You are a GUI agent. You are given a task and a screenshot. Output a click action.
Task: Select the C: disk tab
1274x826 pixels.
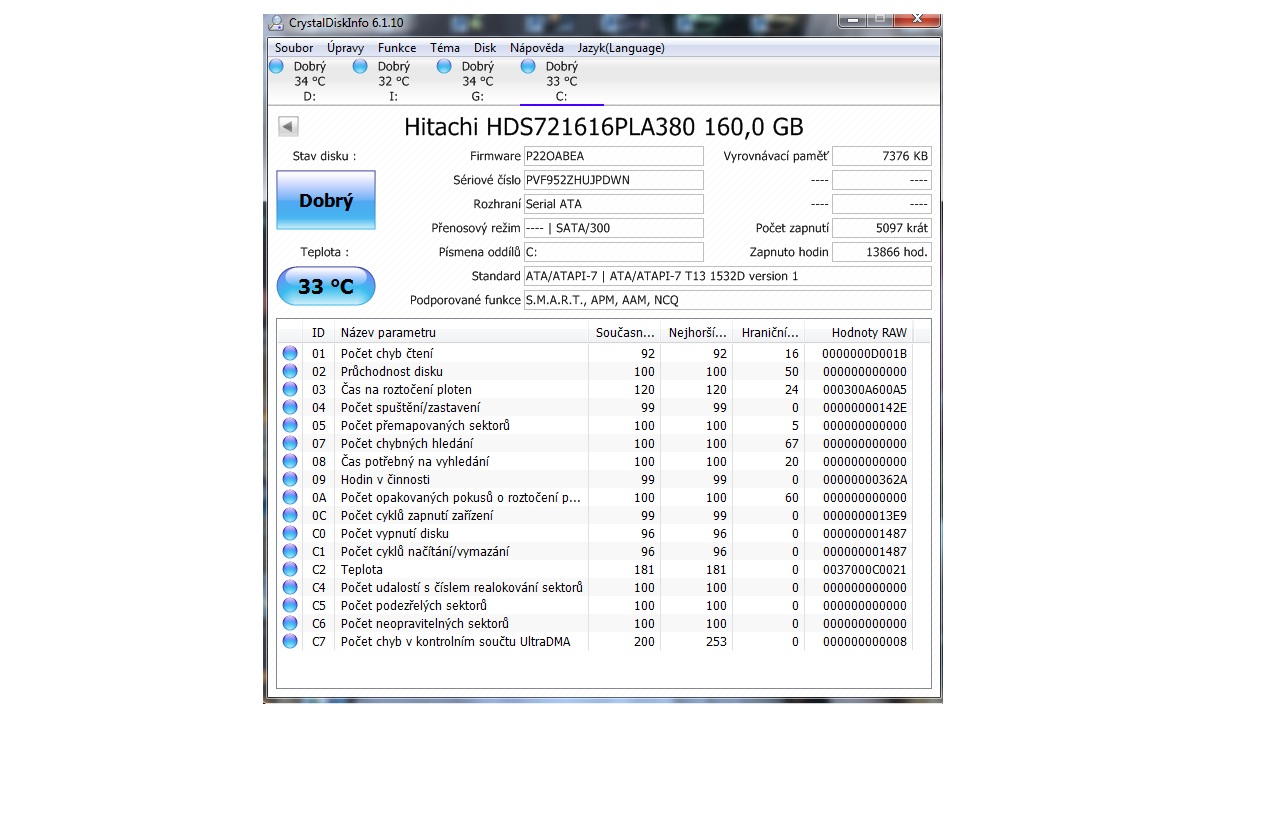[561, 82]
